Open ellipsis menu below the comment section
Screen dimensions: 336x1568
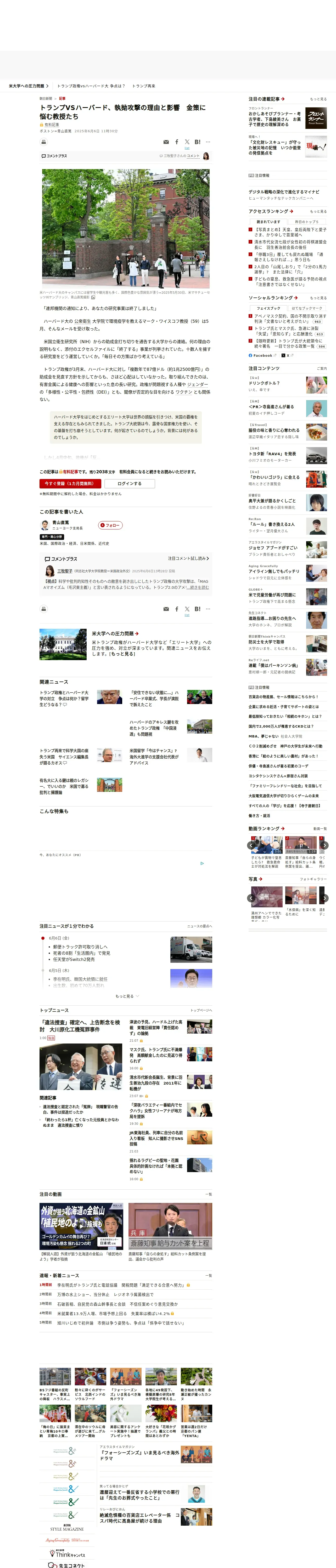pyautogui.click(x=208, y=609)
